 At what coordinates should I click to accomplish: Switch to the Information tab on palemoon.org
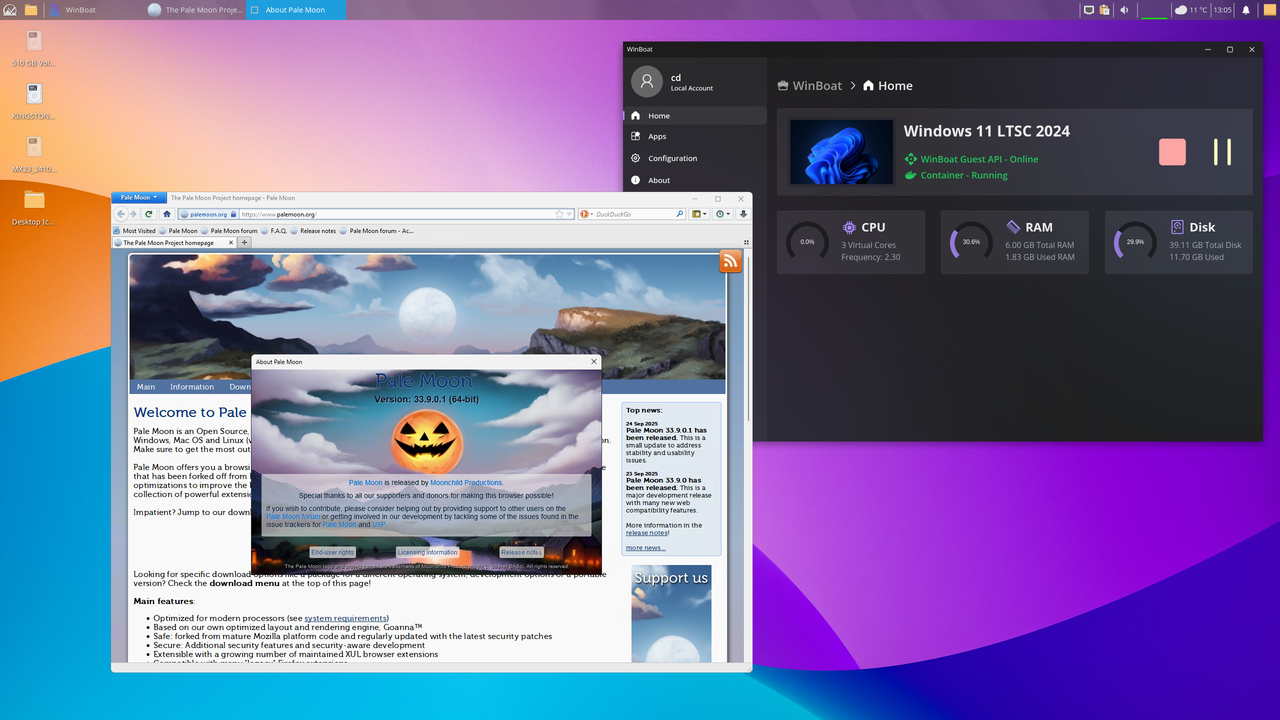click(x=191, y=386)
